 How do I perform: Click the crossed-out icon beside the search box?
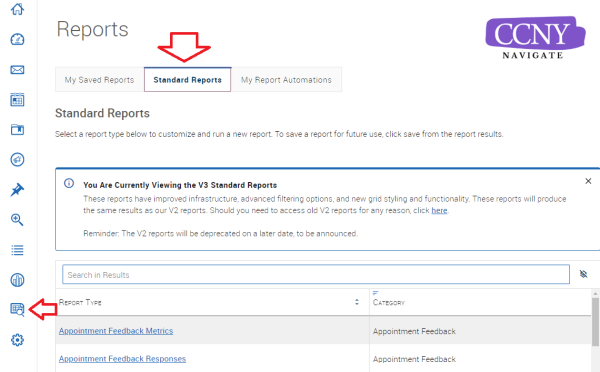583,274
